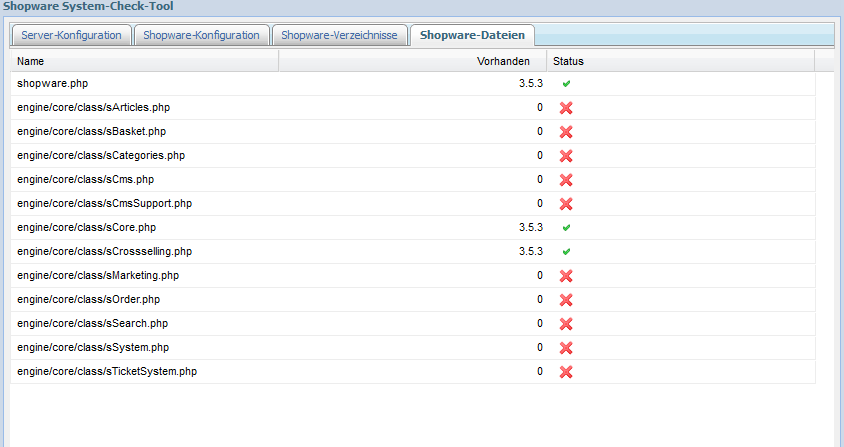Click green check icon for sCore.php
The width and height of the screenshot is (844, 447).
566,228
